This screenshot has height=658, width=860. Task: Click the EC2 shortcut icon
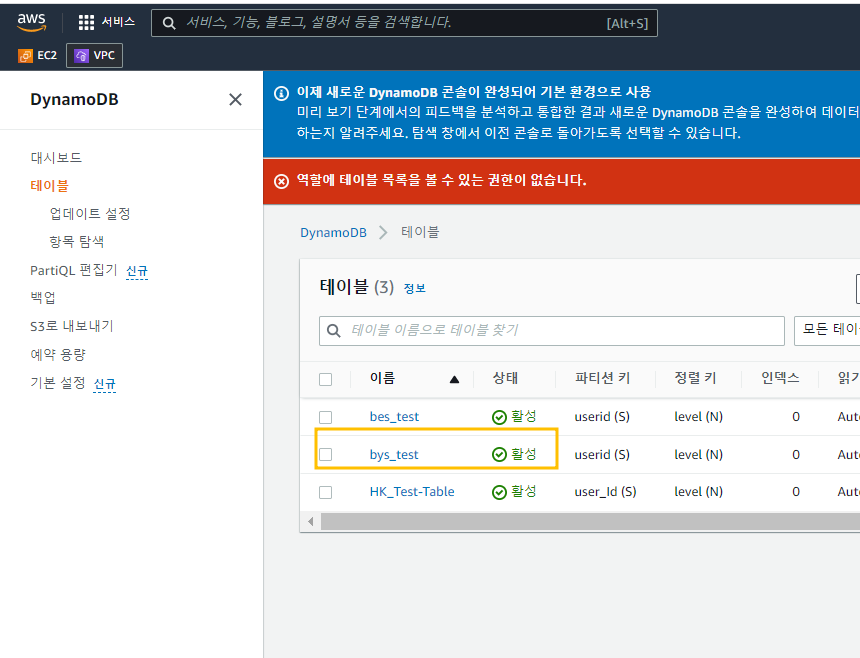coord(25,55)
